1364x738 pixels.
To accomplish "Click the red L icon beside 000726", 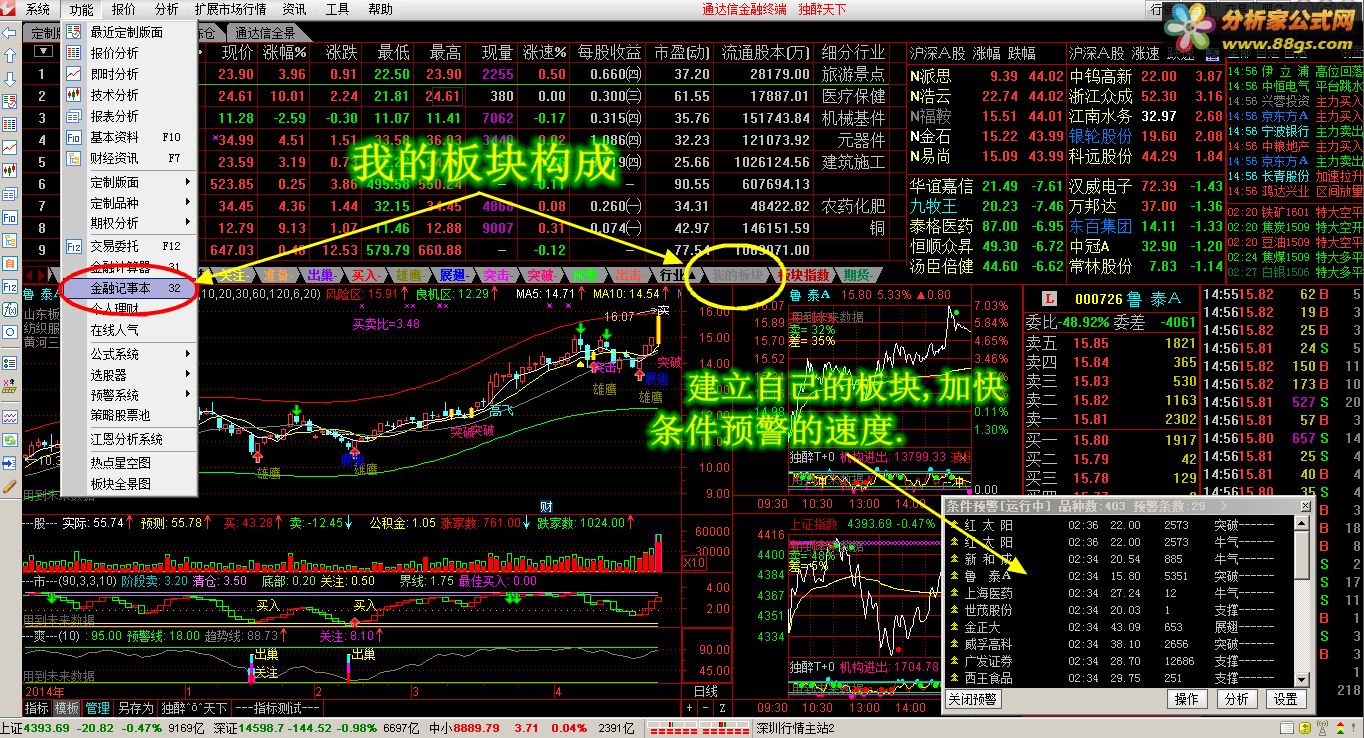I will point(1050,298).
